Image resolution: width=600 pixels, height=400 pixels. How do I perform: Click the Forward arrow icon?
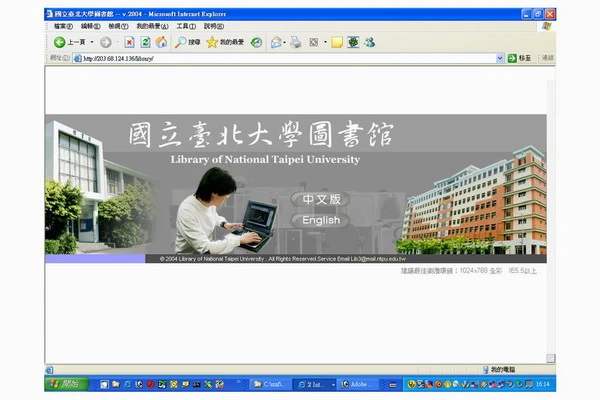(x=106, y=42)
